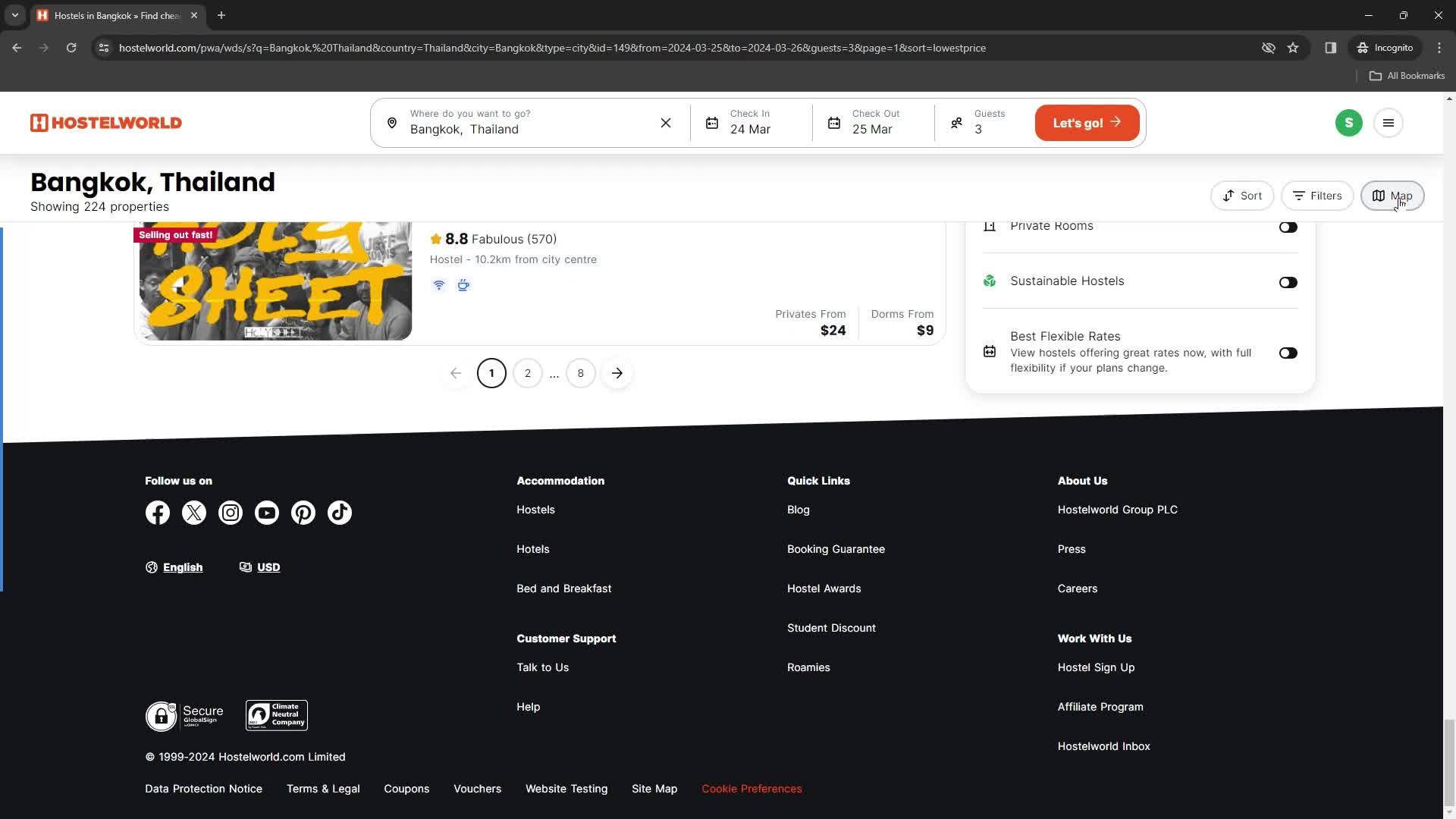Open the Site Map link
The image size is (1456, 819).
point(654,789)
